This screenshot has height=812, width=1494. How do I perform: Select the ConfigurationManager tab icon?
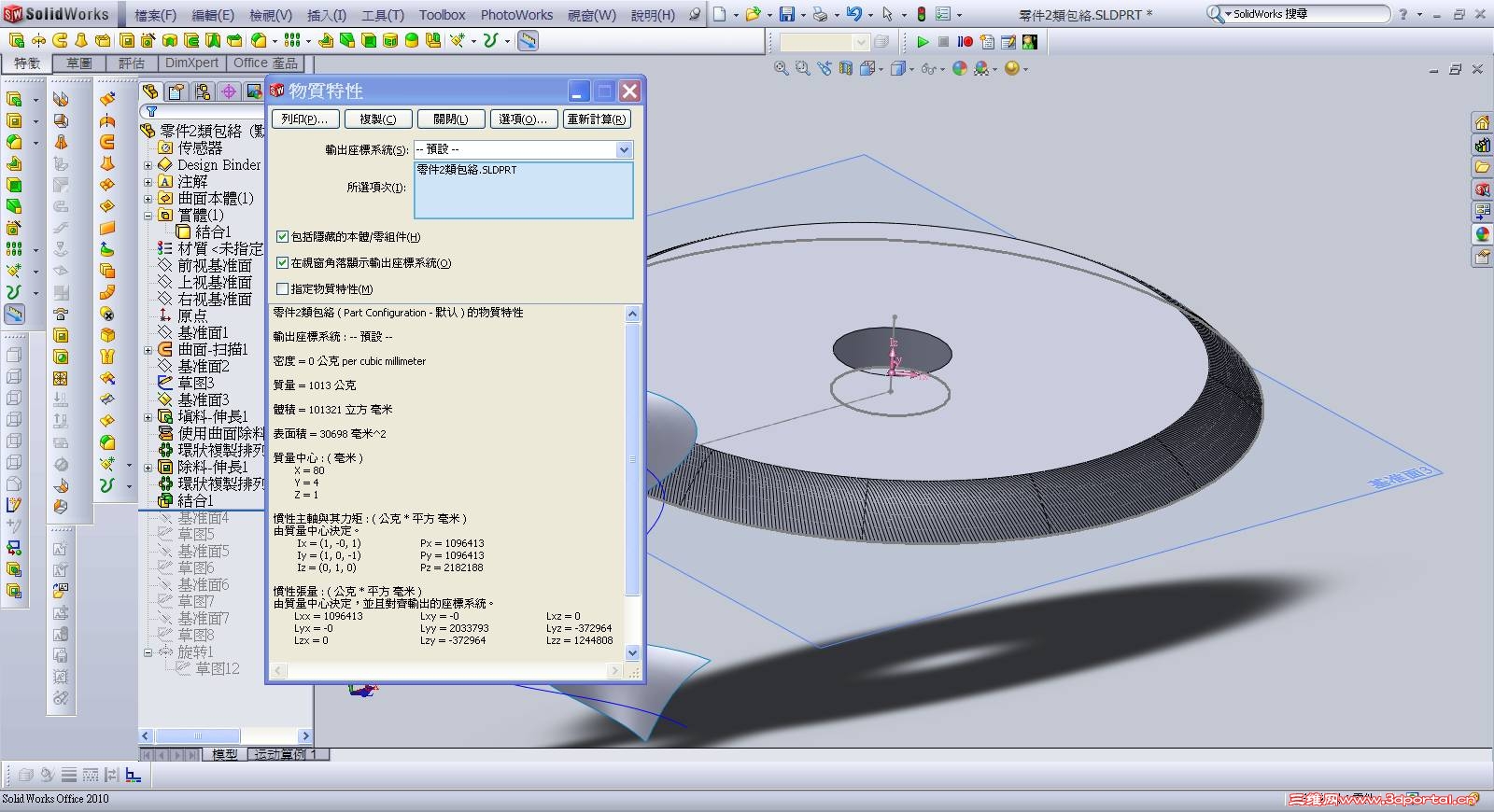(203, 91)
